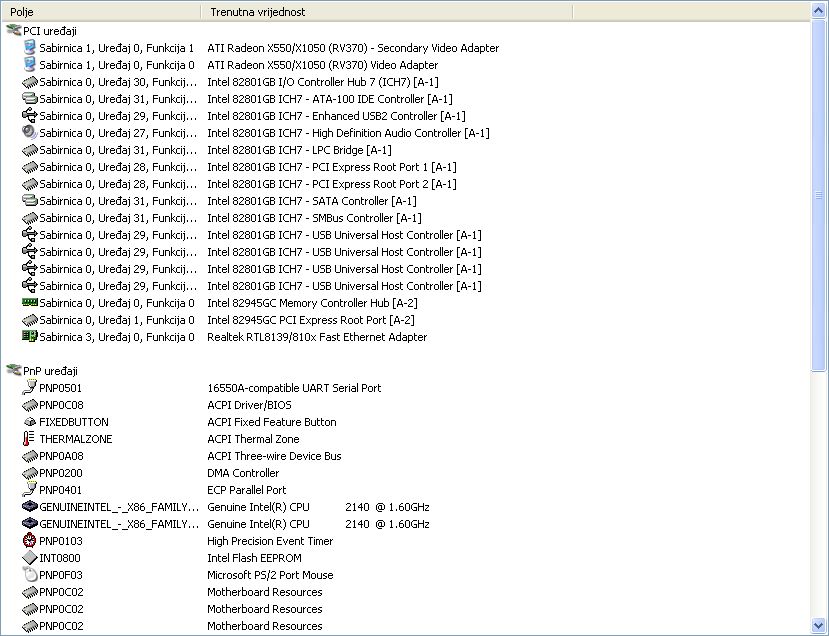
Task: Click 'Intel Flash EEPROM' value
Action: (254, 558)
